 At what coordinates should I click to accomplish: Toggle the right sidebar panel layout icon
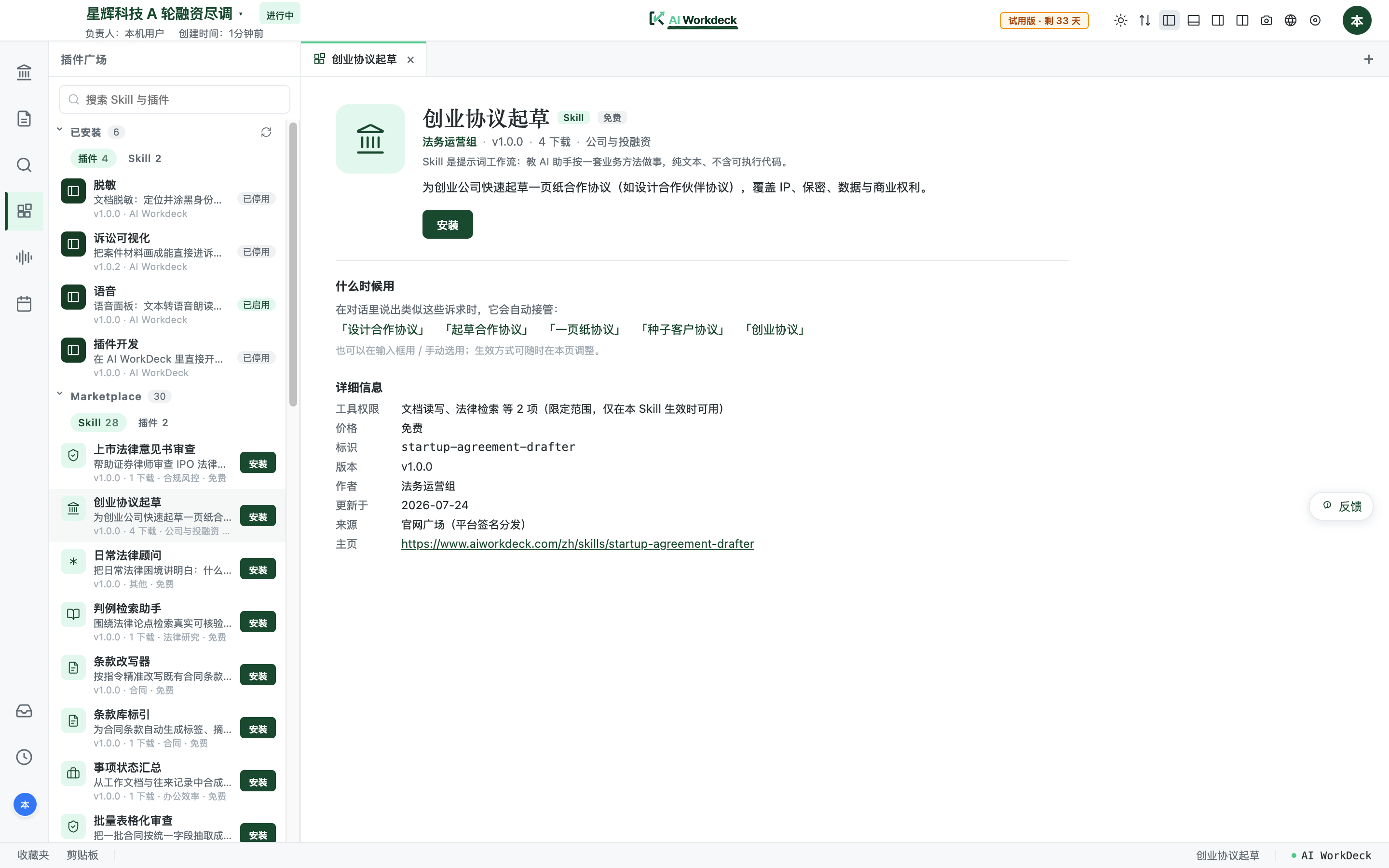pos(1217,21)
